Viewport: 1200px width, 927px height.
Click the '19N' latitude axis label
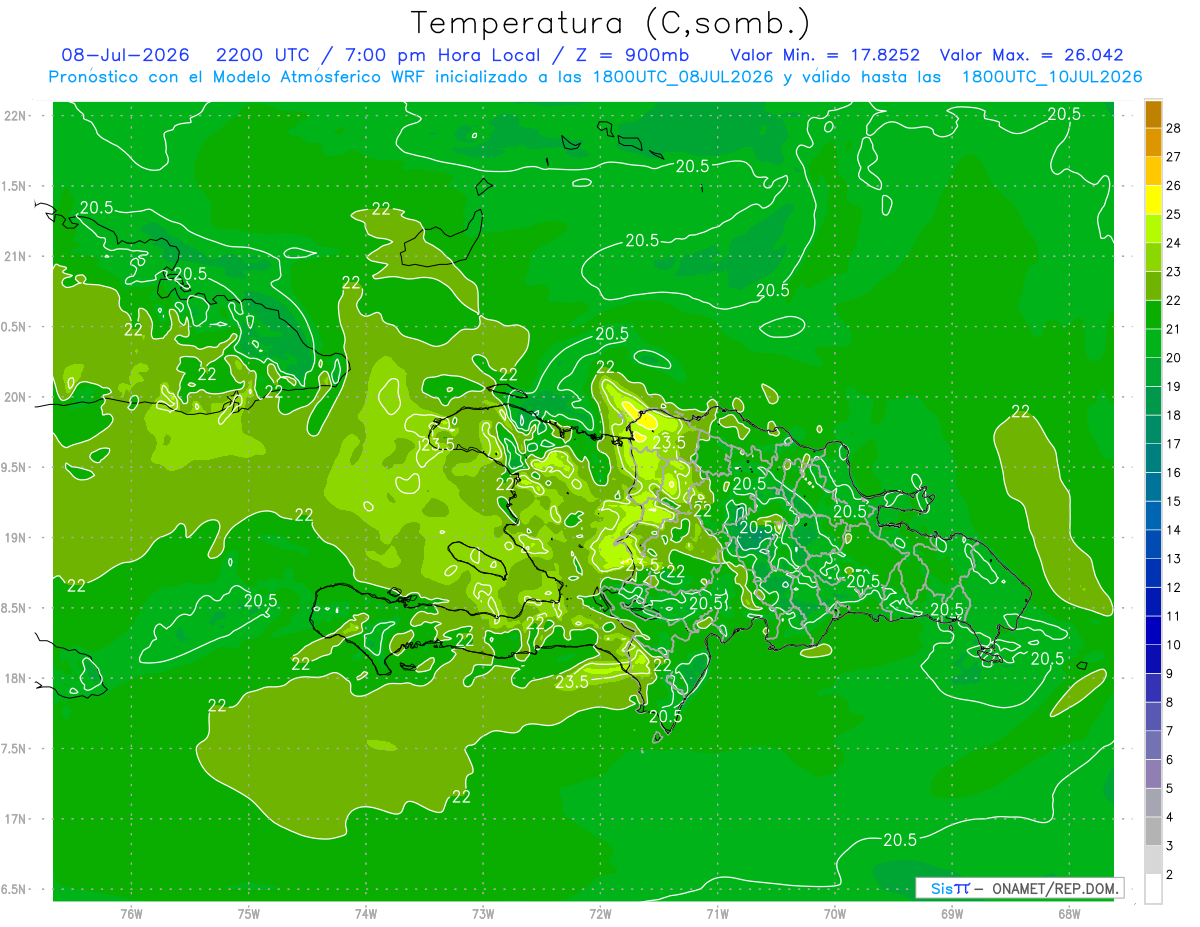click(16, 538)
